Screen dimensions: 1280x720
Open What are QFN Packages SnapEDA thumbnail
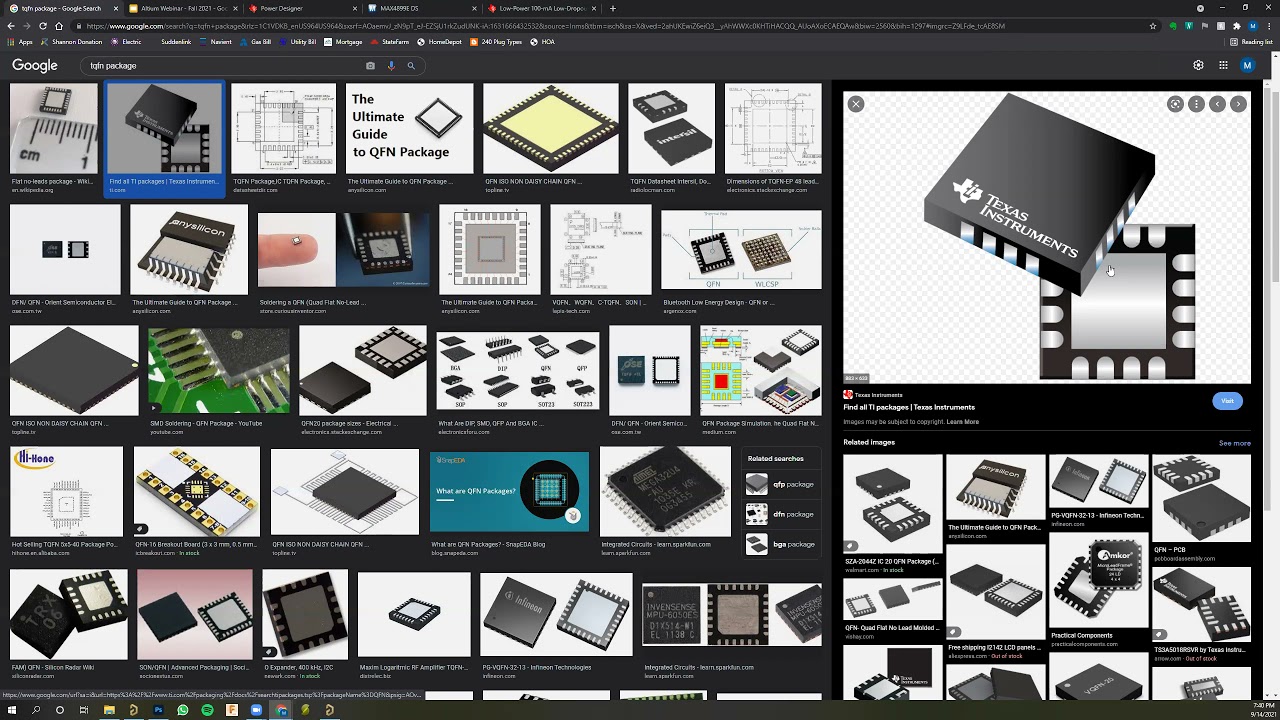509,492
